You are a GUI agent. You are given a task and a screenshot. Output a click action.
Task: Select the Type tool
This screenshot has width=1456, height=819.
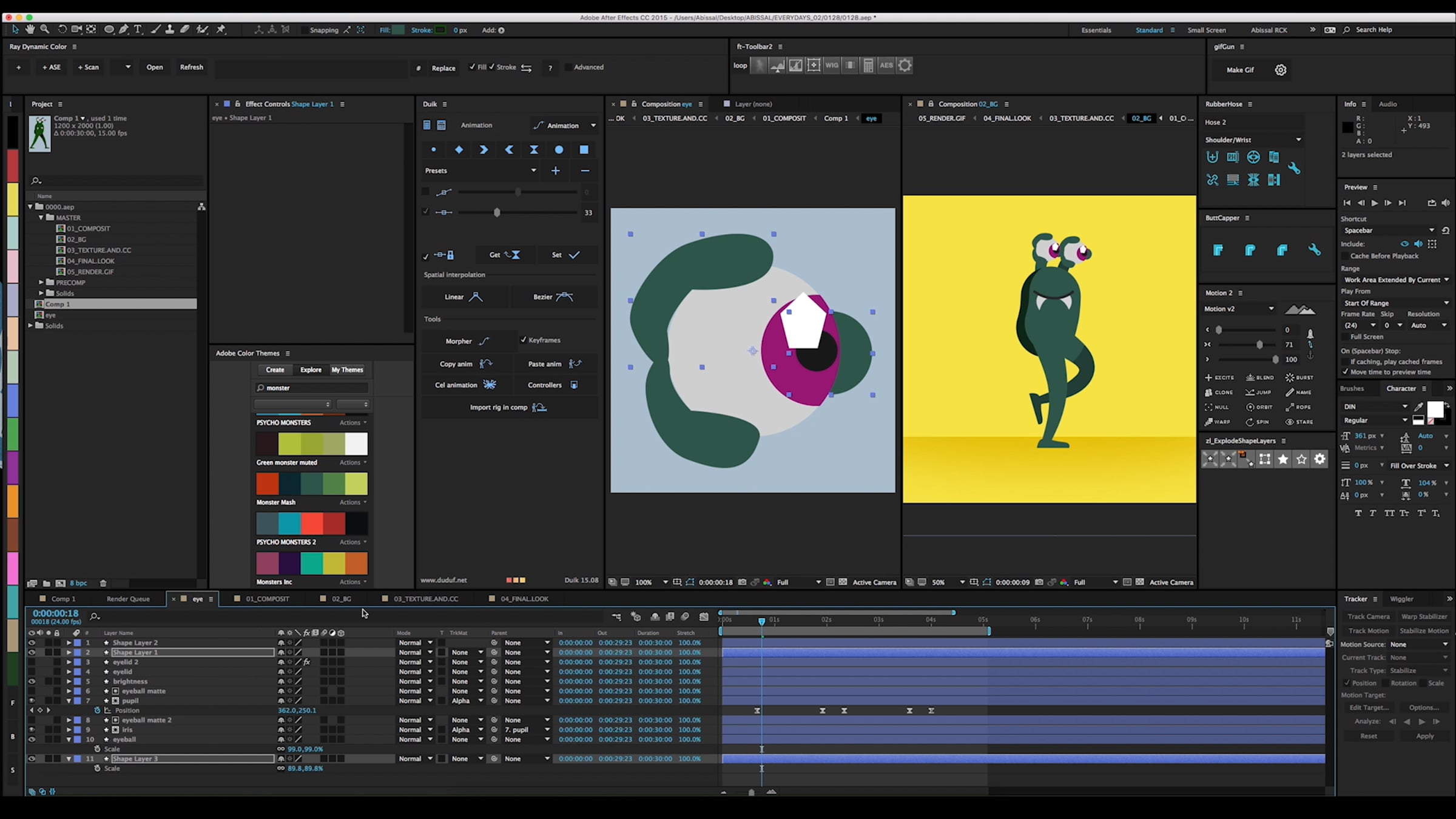coord(138,29)
